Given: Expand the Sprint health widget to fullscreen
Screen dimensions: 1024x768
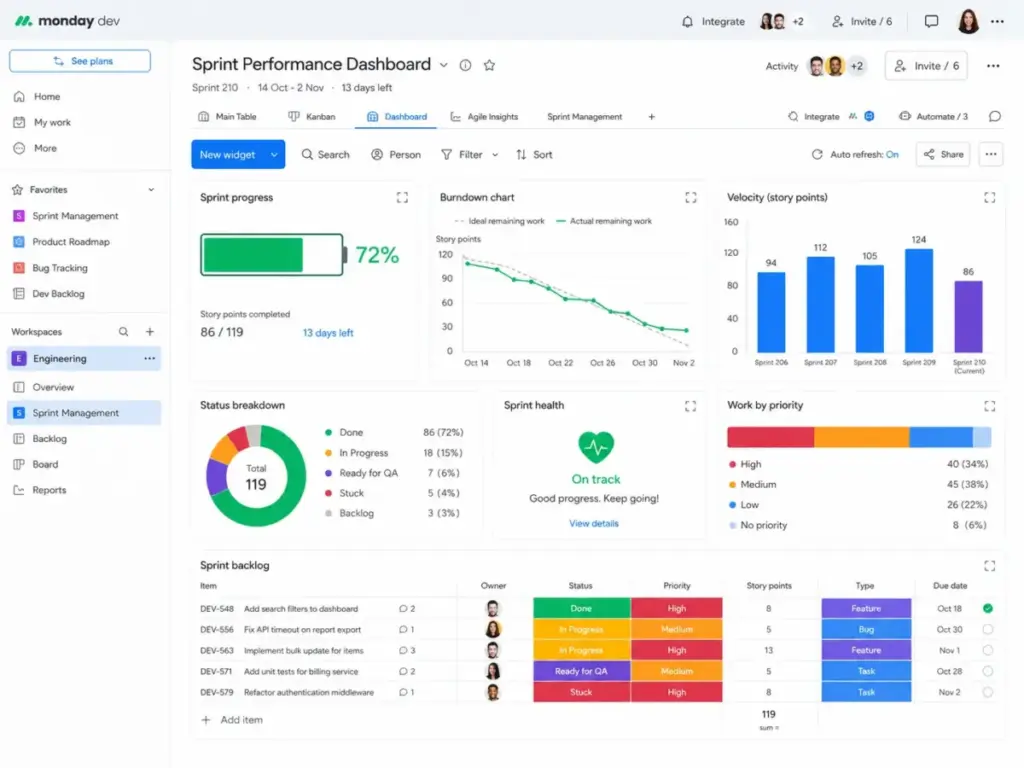Looking at the screenshot, I should (690, 406).
